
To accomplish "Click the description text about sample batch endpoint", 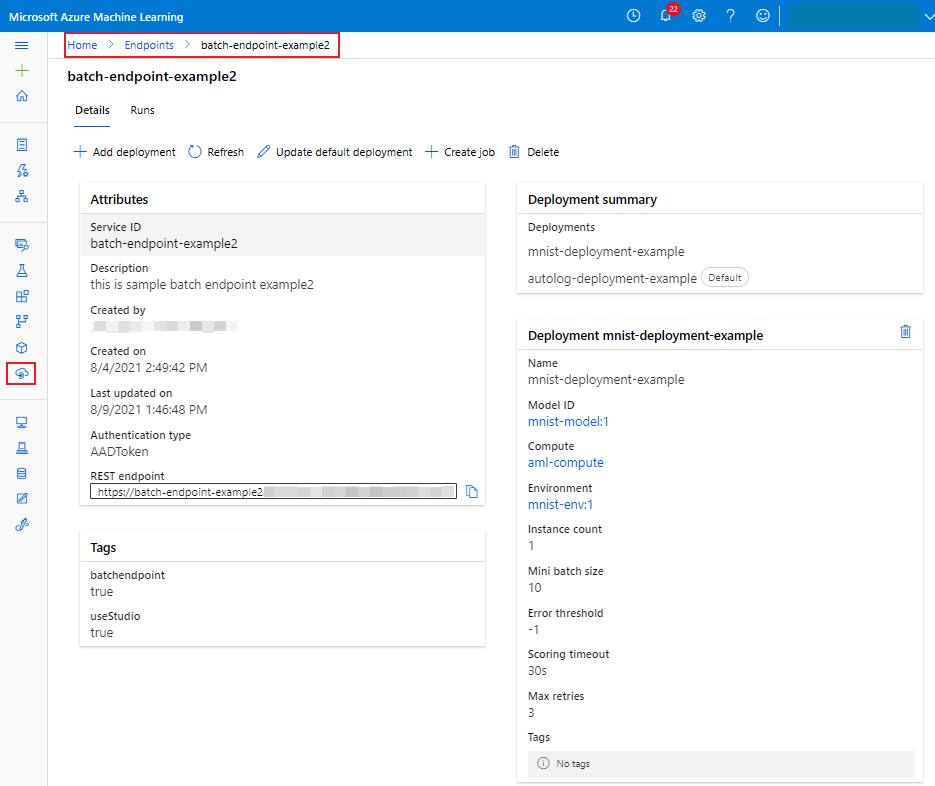I will pos(202,284).
